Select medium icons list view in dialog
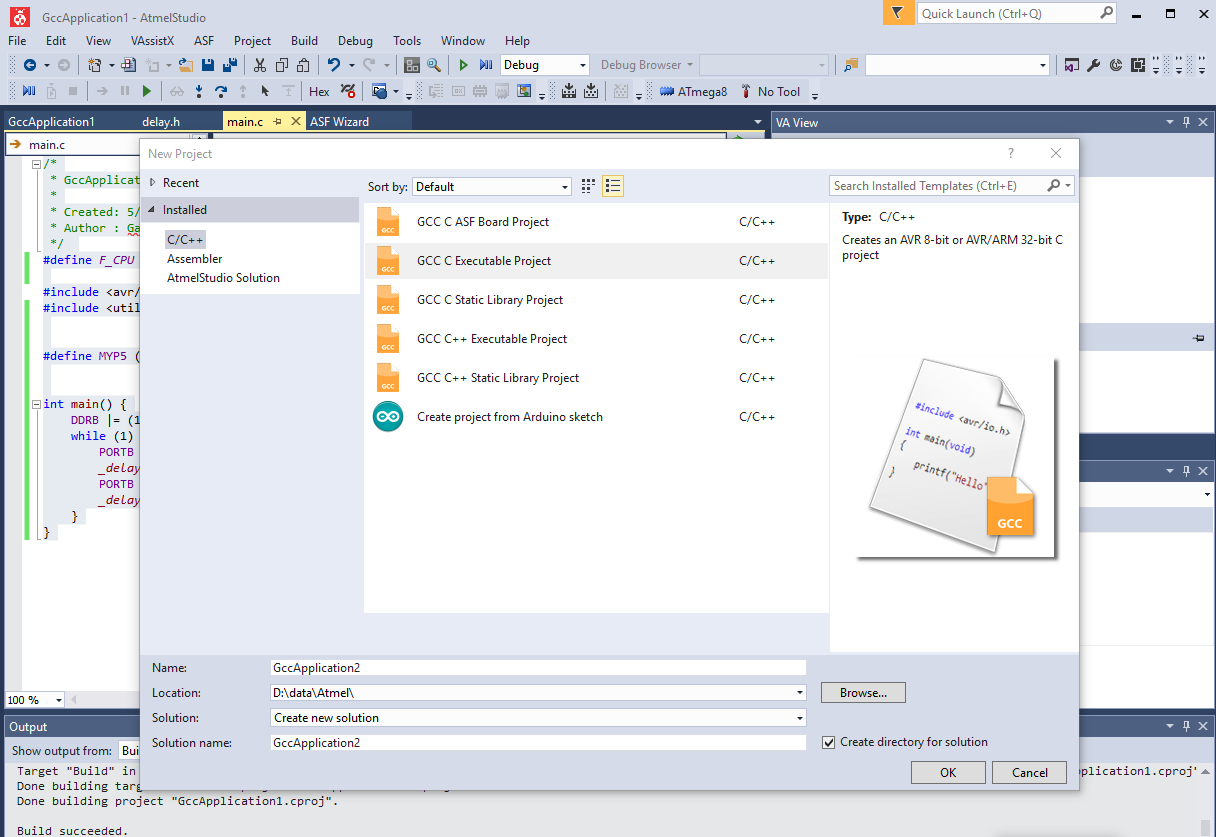Image resolution: width=1216 pixels, height=837 pixels. [x=613, y=186]
